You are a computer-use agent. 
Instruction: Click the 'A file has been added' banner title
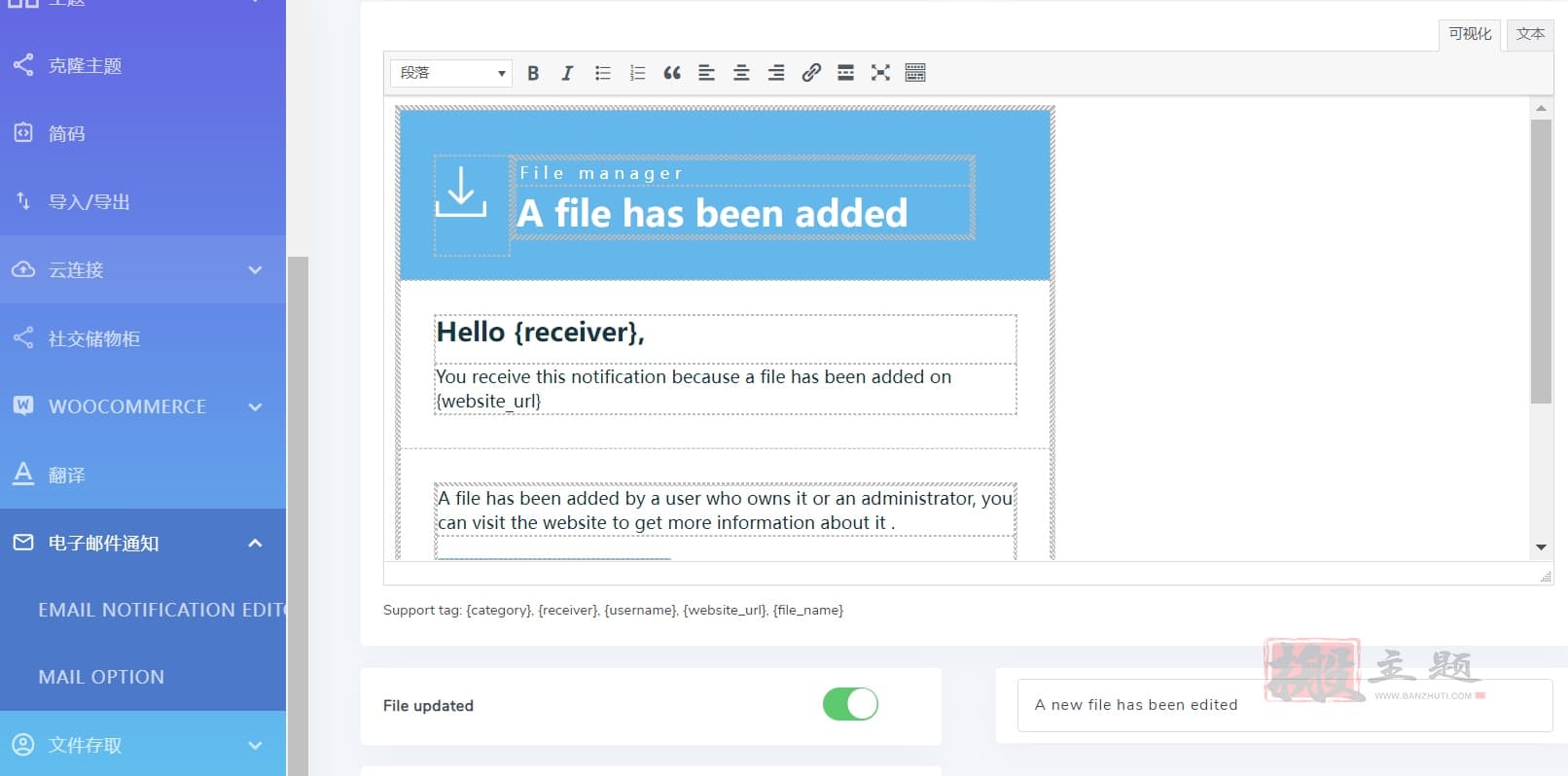click(x=712, y=213)
